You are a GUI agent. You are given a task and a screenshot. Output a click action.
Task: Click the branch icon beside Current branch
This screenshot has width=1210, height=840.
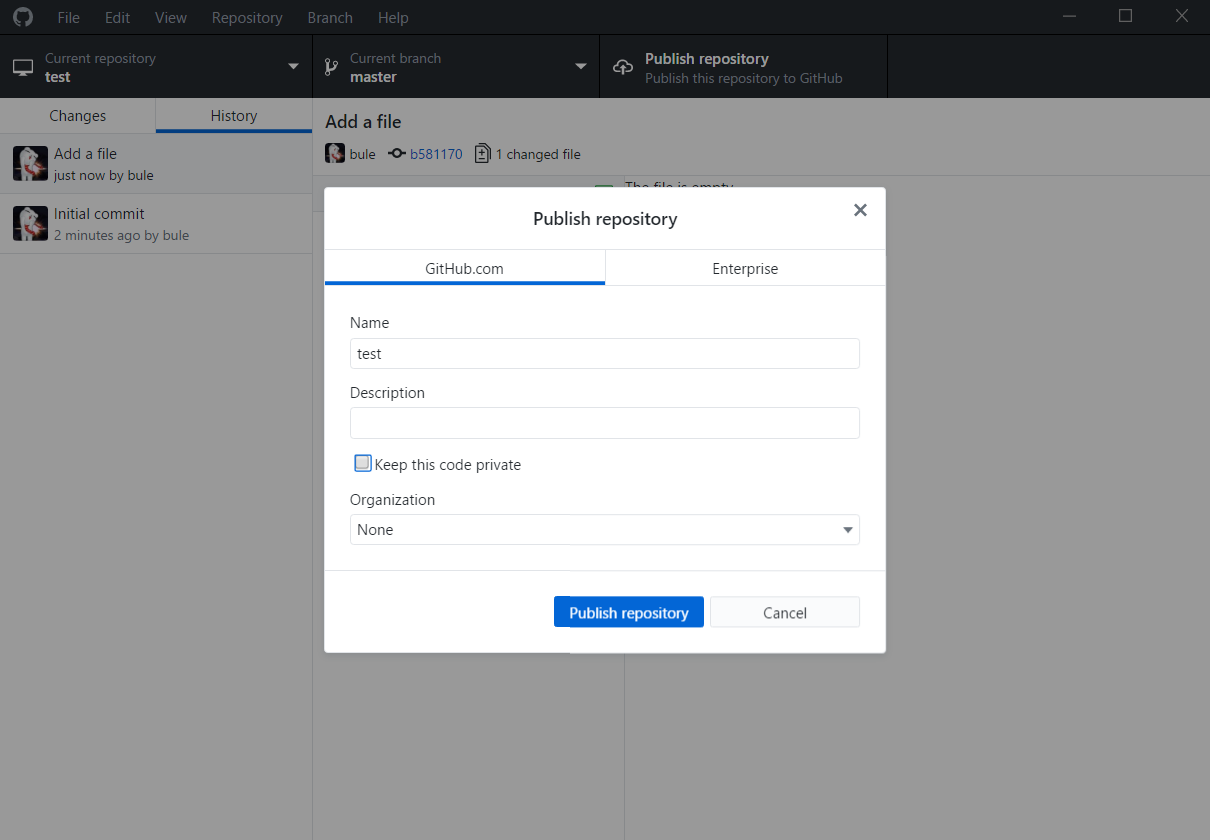pyautogui.click(x=331, y=67)
